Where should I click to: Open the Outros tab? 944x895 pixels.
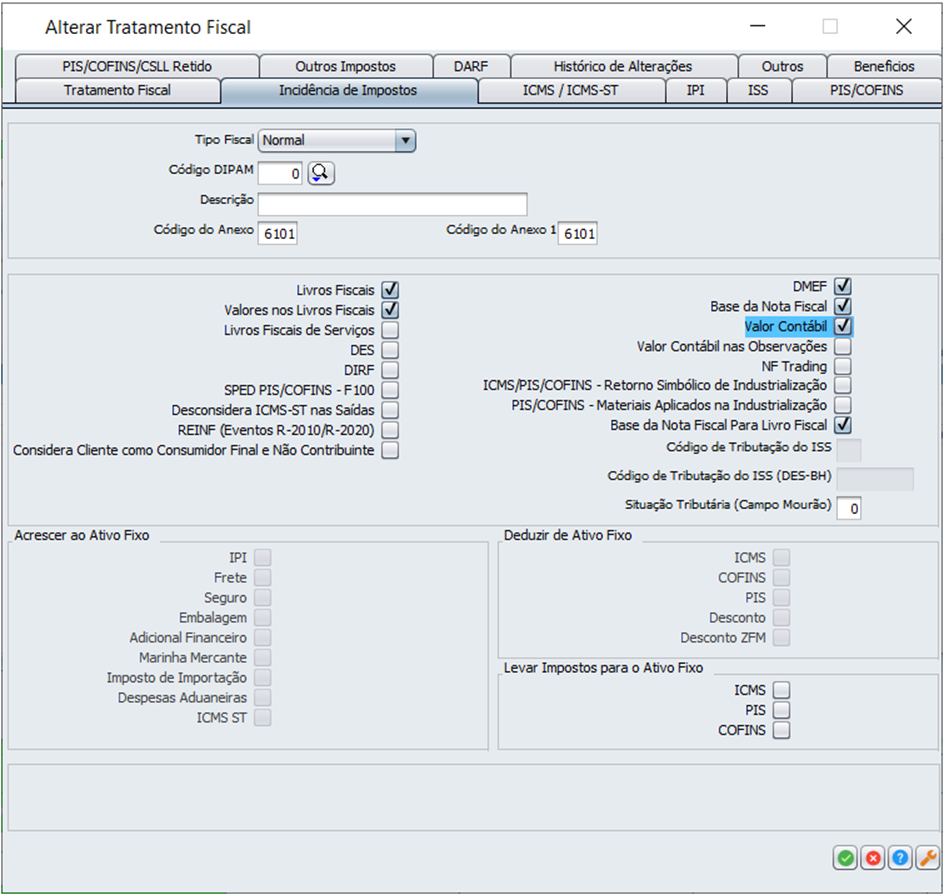point(782,66)
